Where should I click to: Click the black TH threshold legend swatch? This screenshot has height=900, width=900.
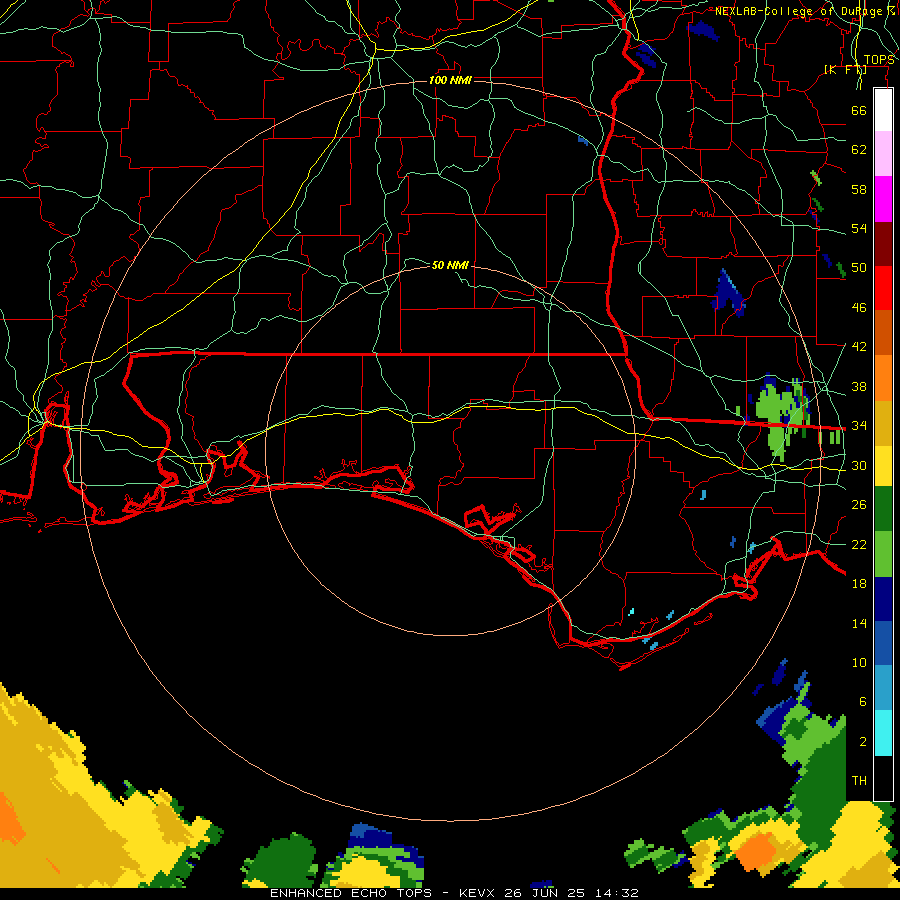tap(883, 778)
